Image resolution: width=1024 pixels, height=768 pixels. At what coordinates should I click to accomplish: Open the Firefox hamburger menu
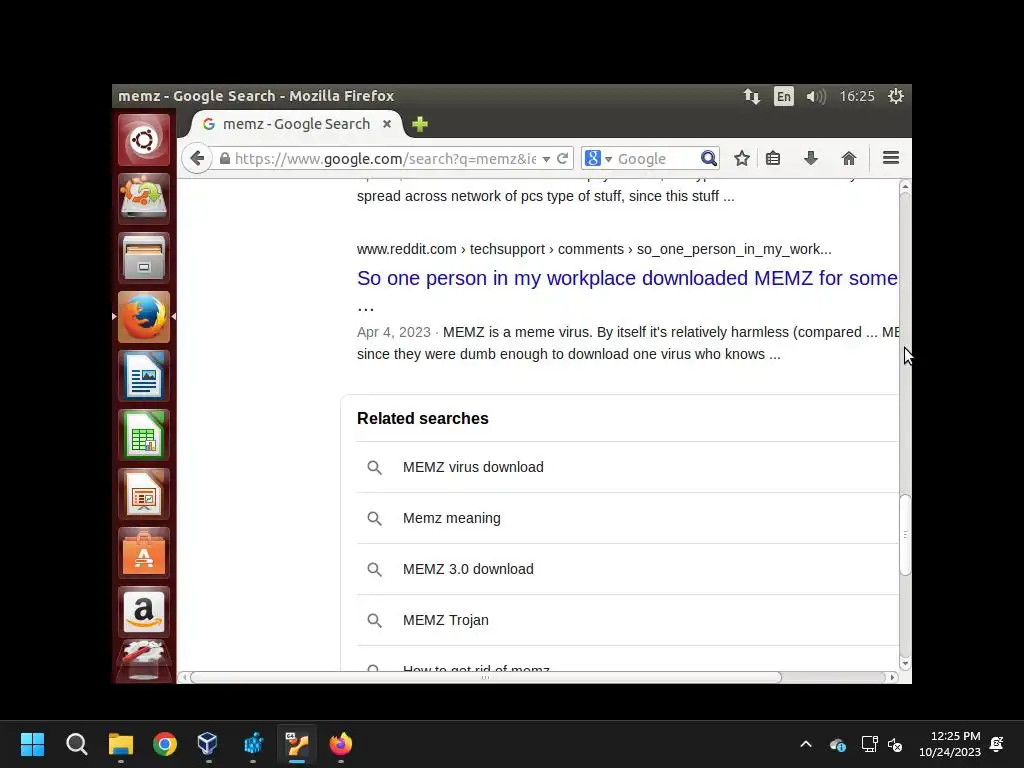[891, 158]
